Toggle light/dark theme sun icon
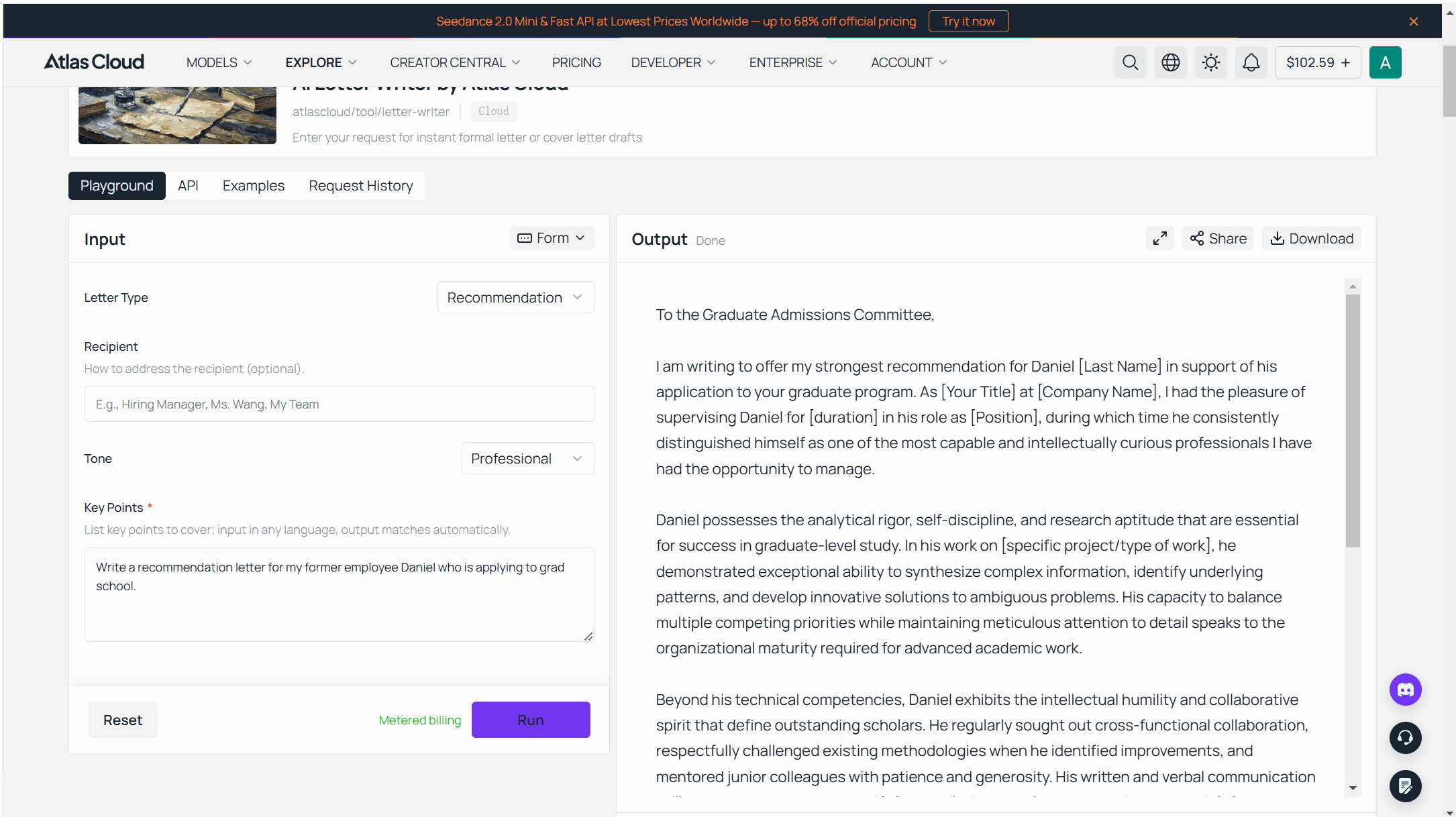This screenshot has height=817, width=1456. (x=1210, y=62)
